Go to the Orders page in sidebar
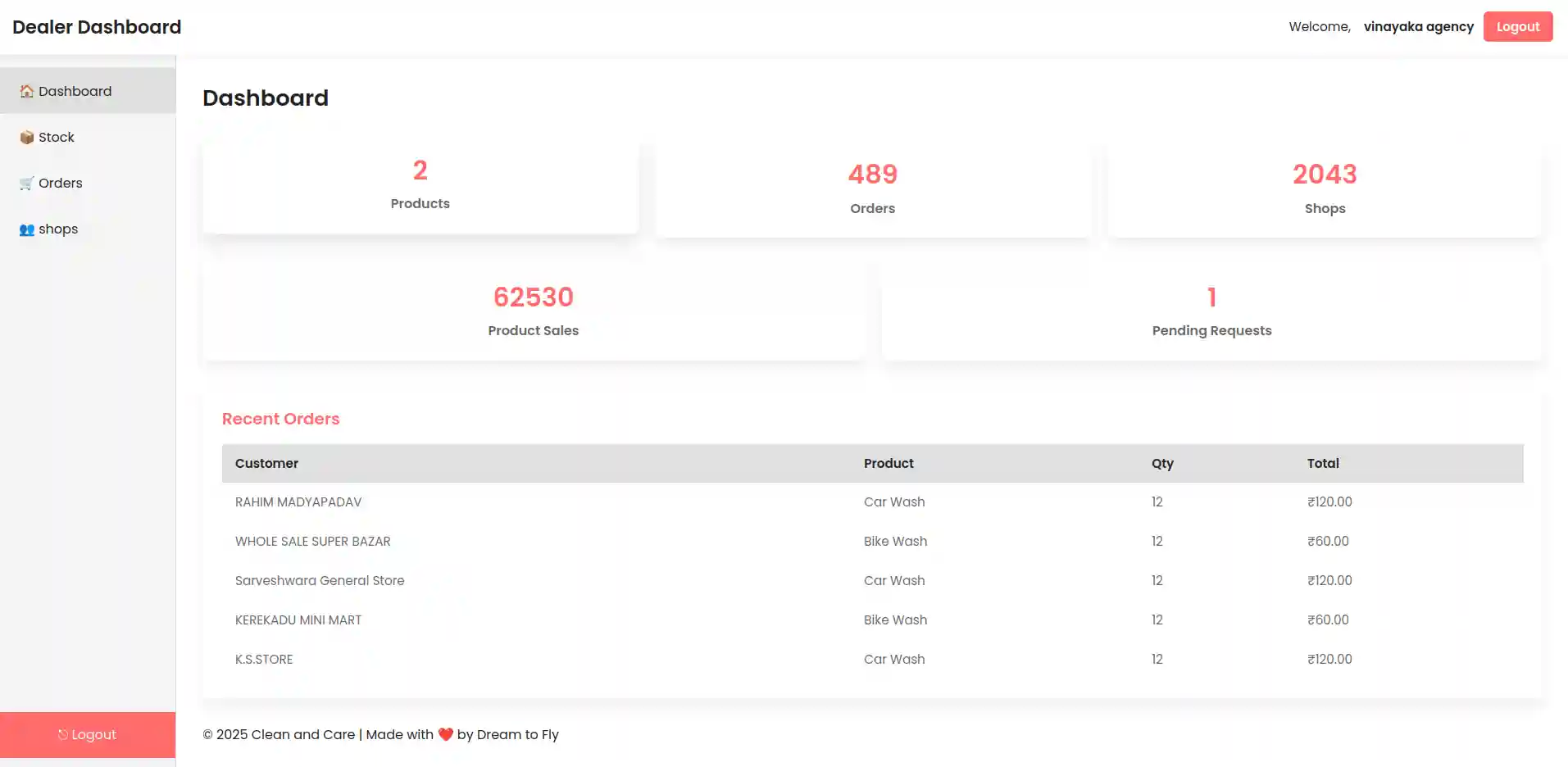Viewport: 1568px width, 767px height. (60, 183)
